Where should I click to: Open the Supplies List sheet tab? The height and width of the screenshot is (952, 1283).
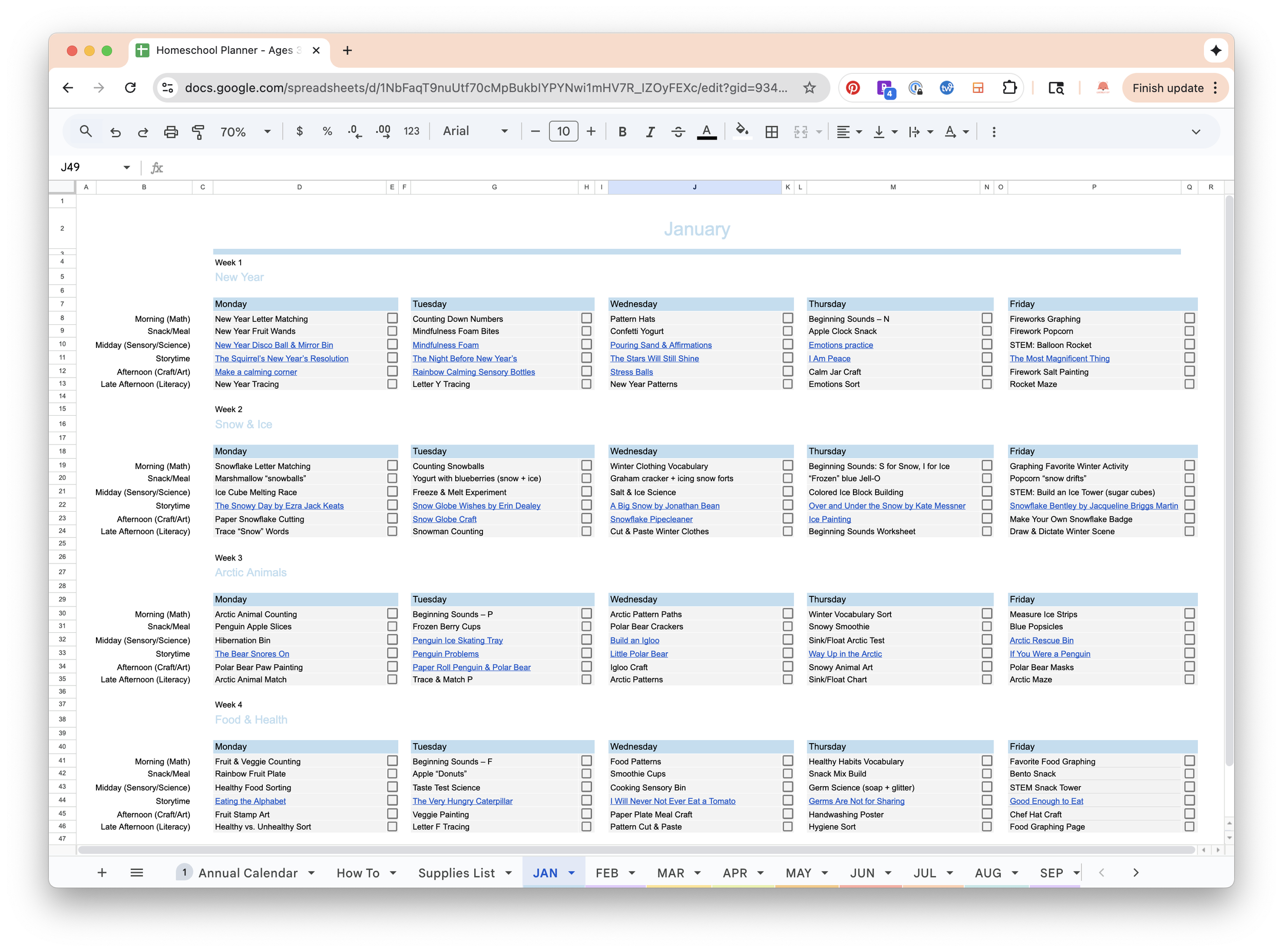[x=456, y=872]
